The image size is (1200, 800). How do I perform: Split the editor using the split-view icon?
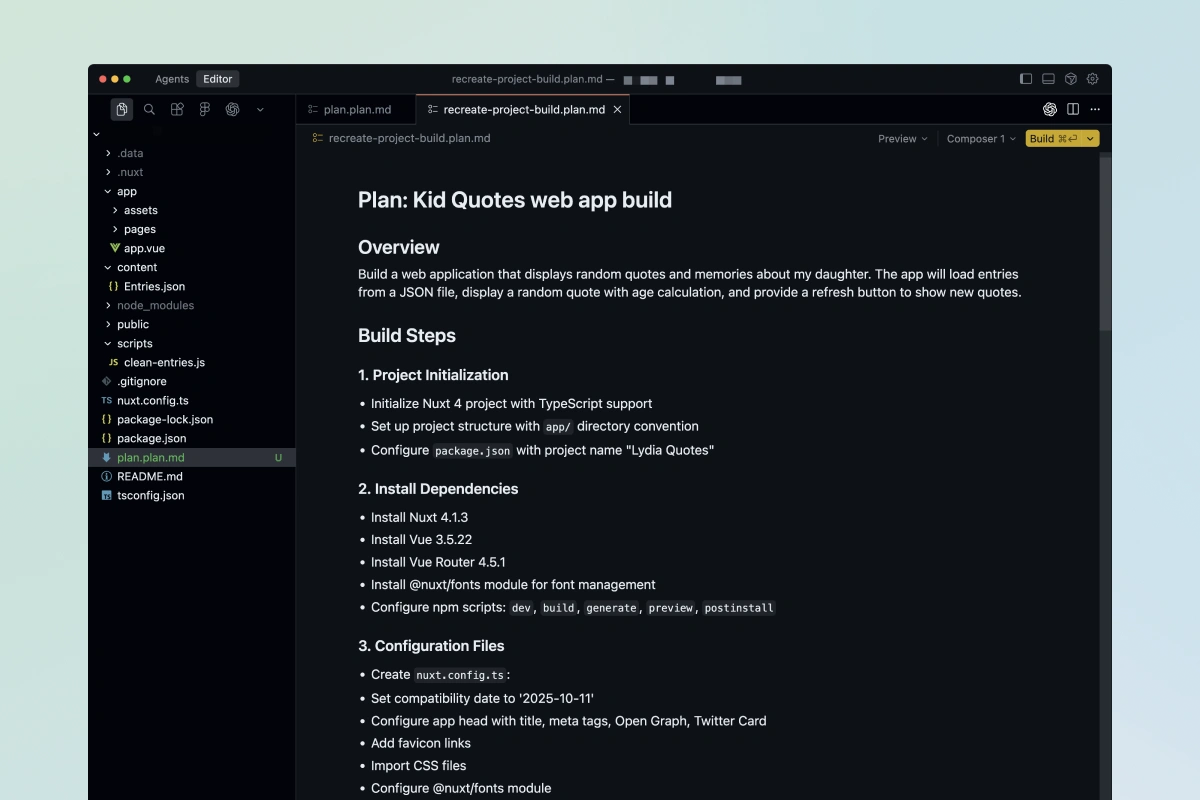click(1071, 109)
